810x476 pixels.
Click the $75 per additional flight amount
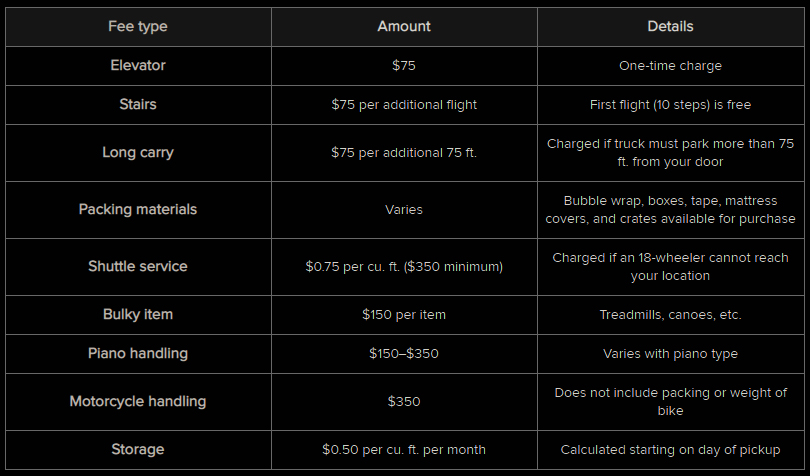point(404,104)
